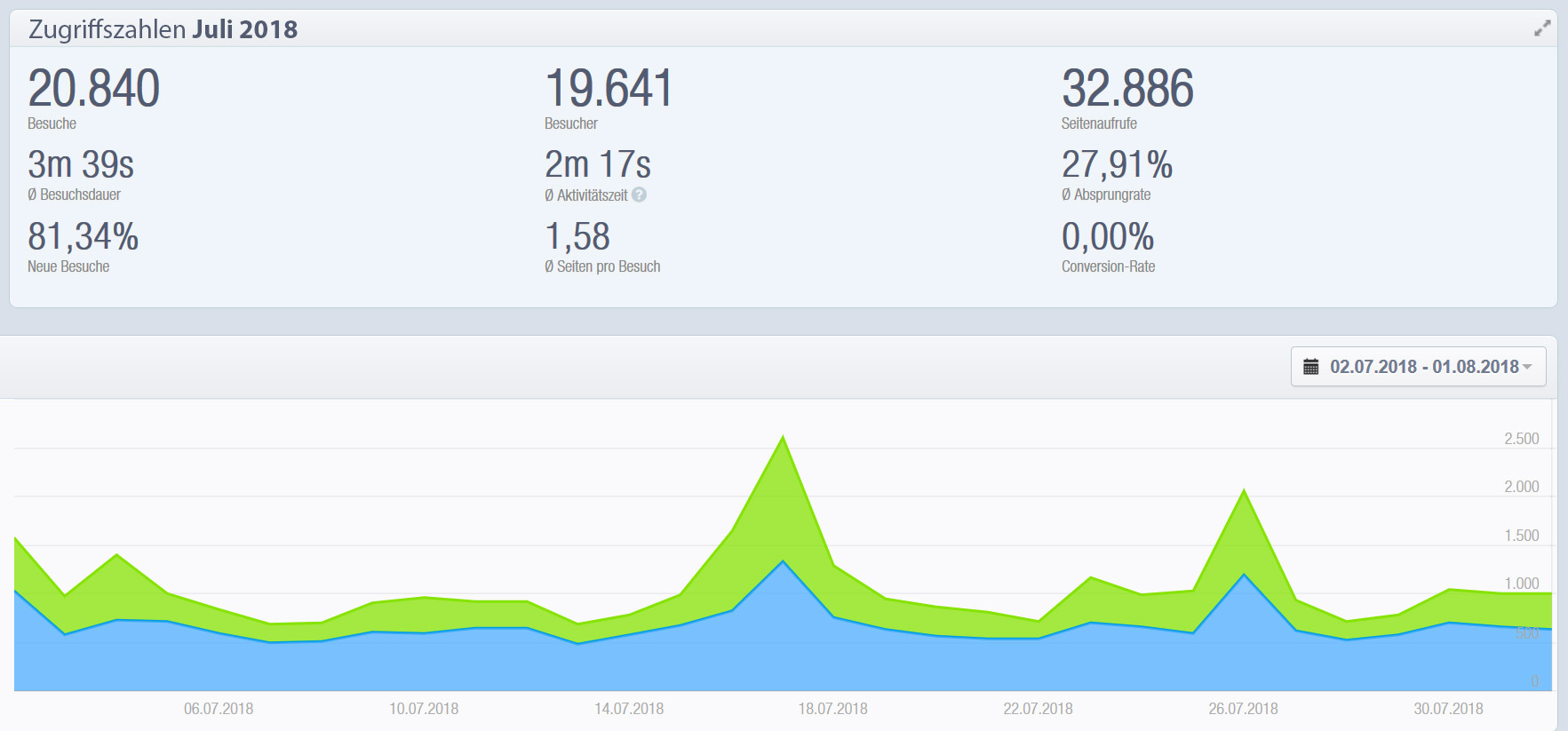This screenshot has height=731, width=1568.
Task: Click the expand widget icon in the header
Action: 1542,28
